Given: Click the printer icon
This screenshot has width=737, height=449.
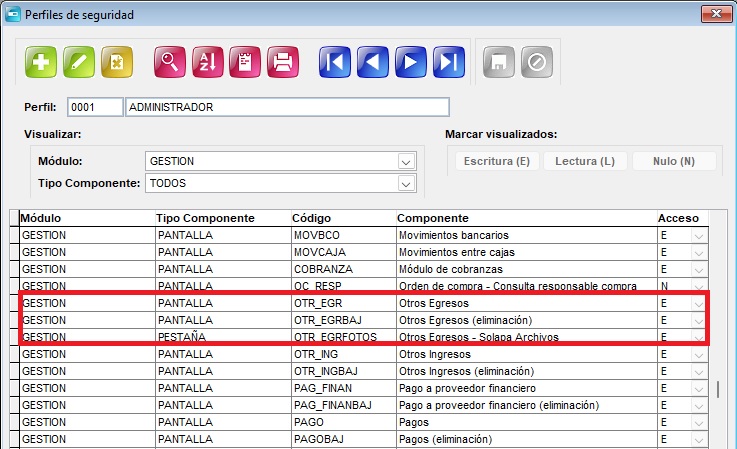Looking at the screenshot, I should (x=283, y=62).
